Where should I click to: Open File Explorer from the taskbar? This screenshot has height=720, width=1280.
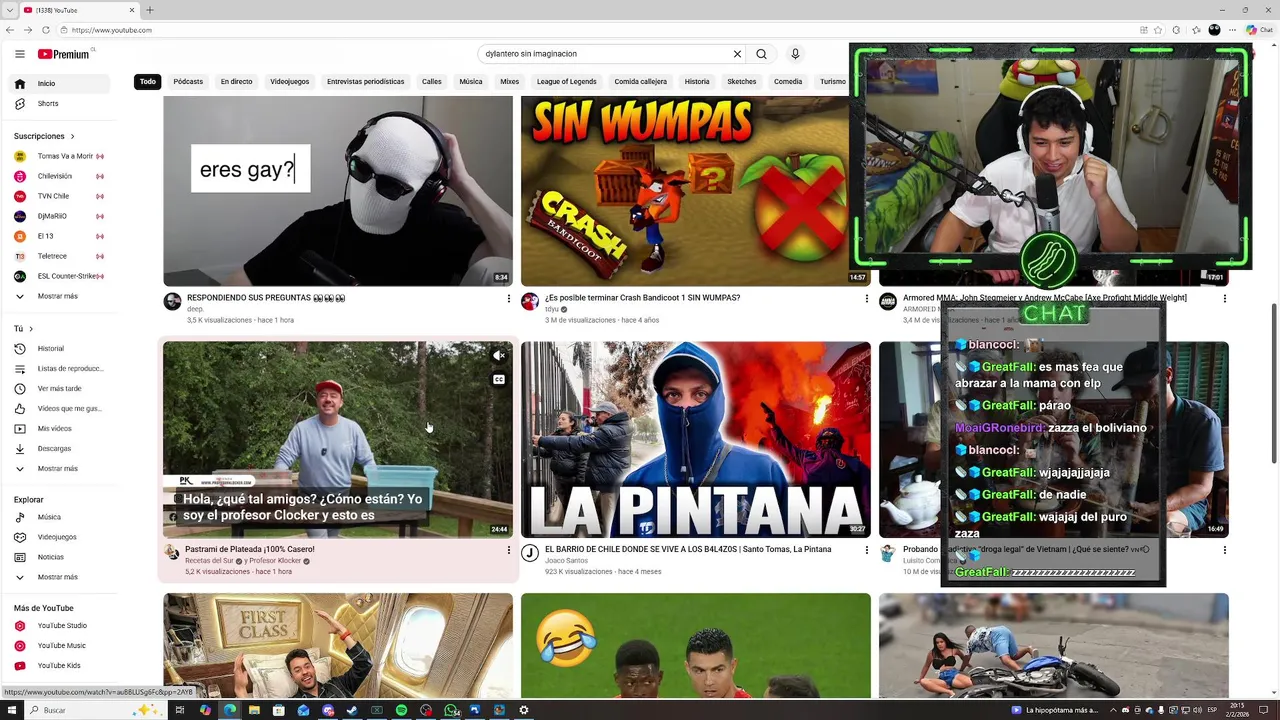[254, 710]
